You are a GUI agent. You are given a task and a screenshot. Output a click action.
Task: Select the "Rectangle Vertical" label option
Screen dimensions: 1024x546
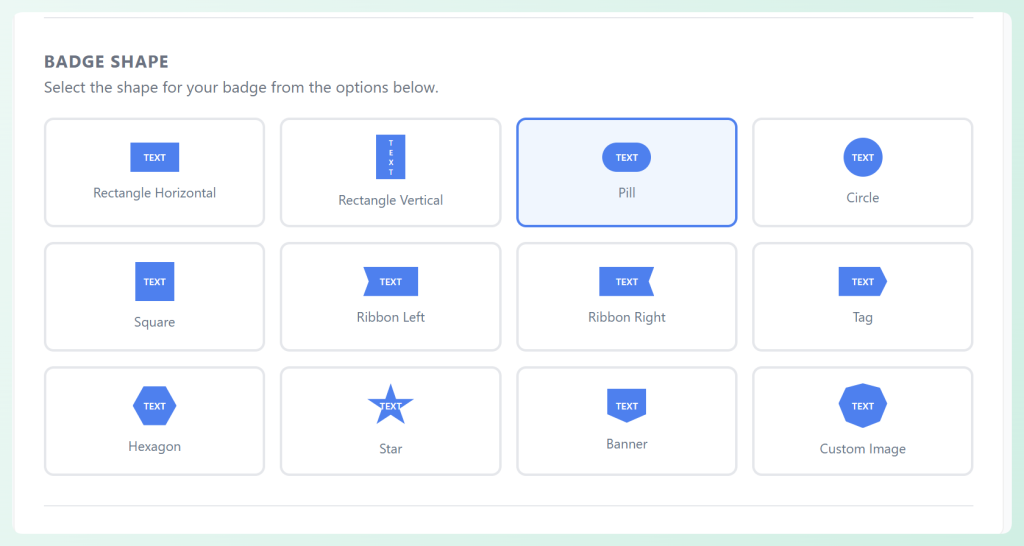coord(390,200)
